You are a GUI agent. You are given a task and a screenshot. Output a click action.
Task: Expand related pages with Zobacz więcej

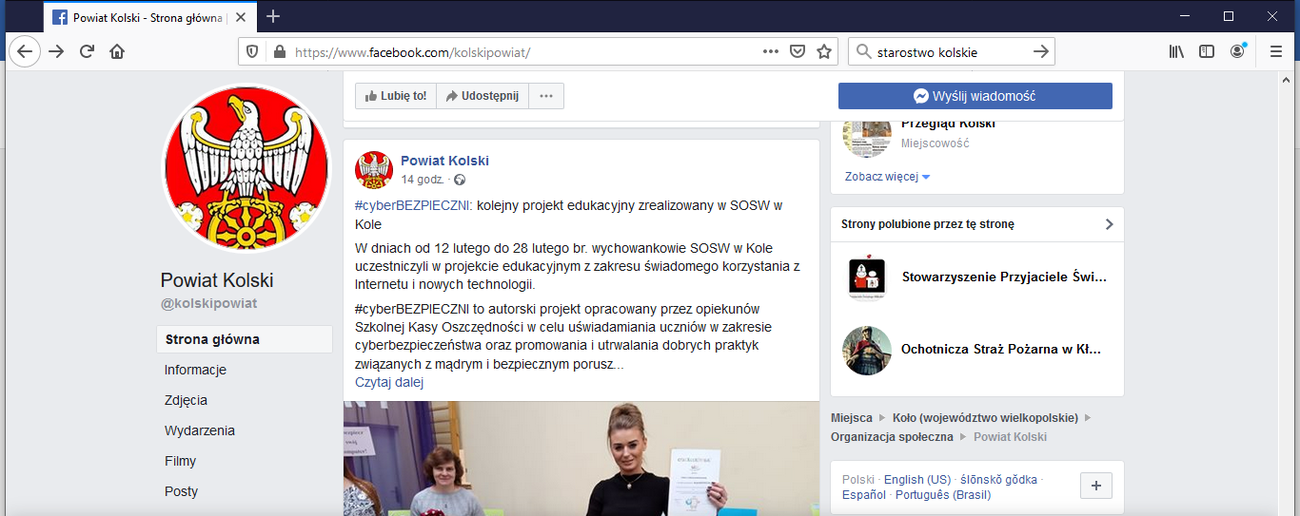point(887,177)
